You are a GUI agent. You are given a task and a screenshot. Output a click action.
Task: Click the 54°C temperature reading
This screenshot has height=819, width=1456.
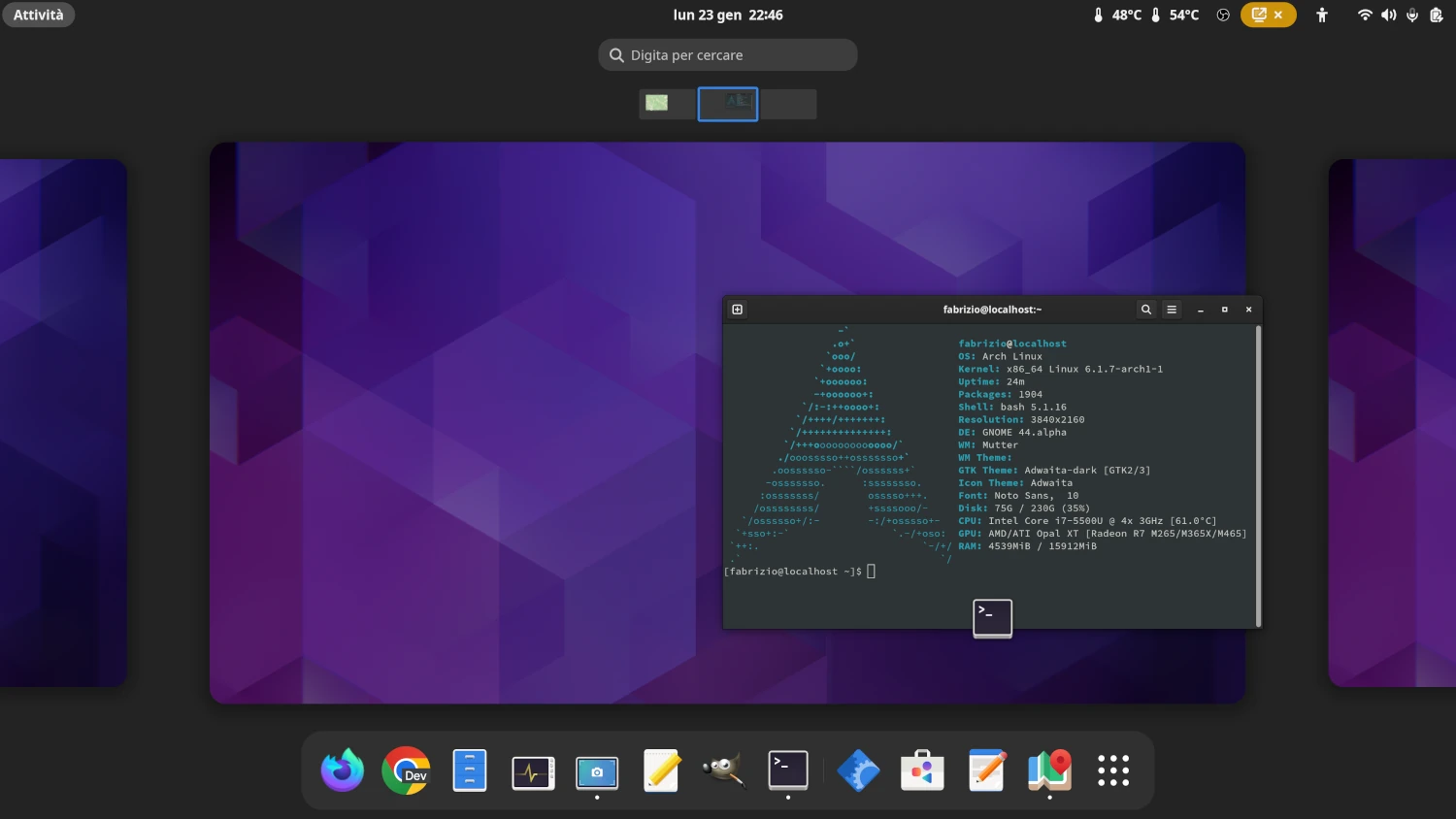pyautogui.click(x=1175, y=15)
